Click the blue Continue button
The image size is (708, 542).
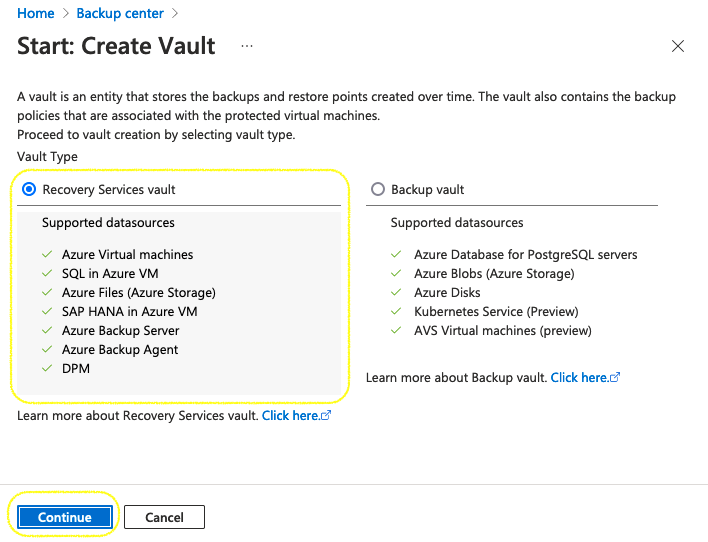click(x=65, y=517)
